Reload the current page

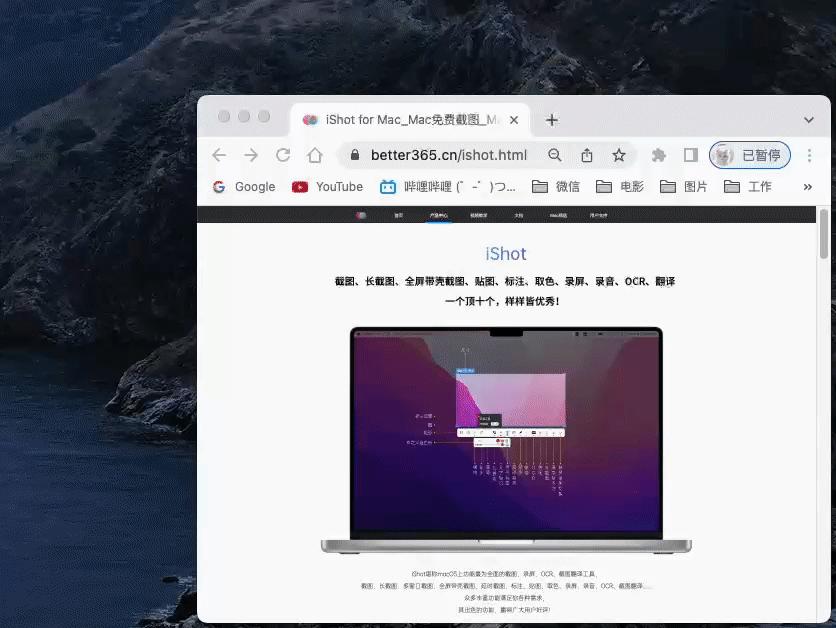click(x=283, y=155)
